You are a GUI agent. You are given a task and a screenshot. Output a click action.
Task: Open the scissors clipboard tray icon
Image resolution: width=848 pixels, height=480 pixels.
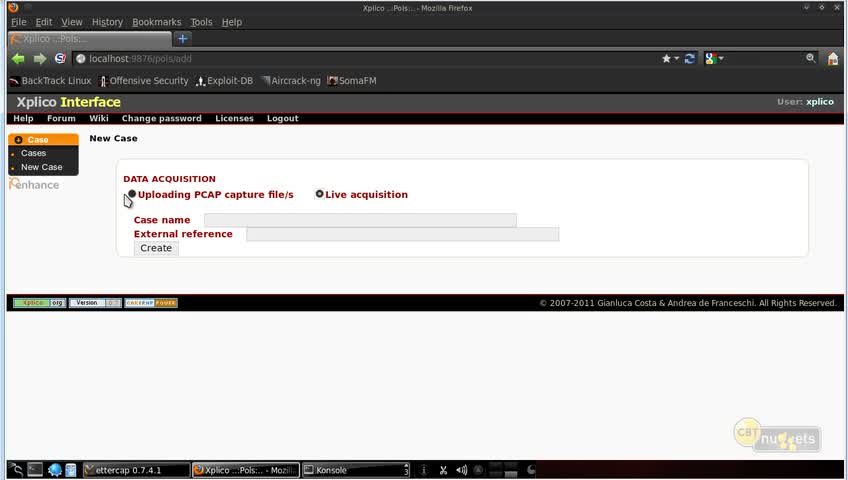coord(443,470)
